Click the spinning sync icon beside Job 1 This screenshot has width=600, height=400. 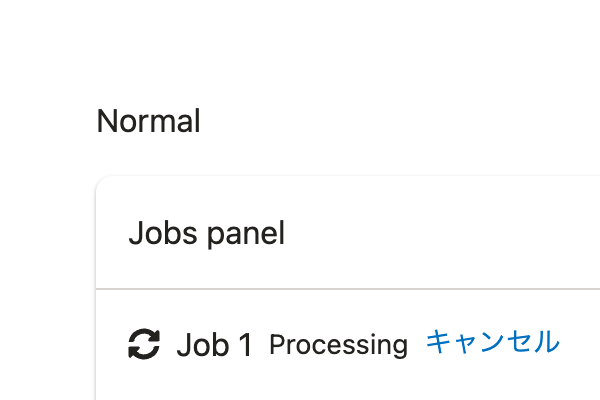tap(144, 344)
